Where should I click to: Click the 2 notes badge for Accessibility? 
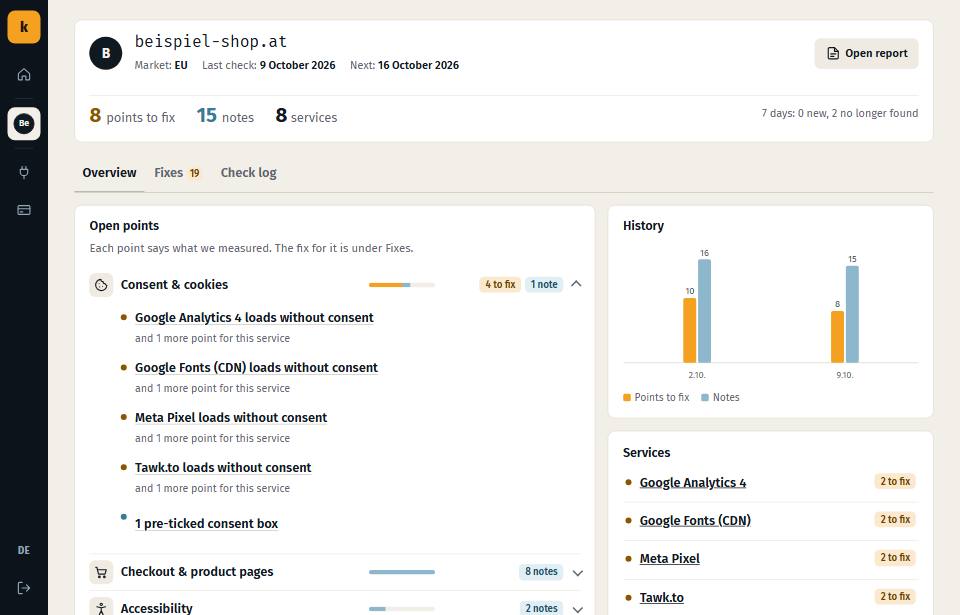[x=541, y=608]
